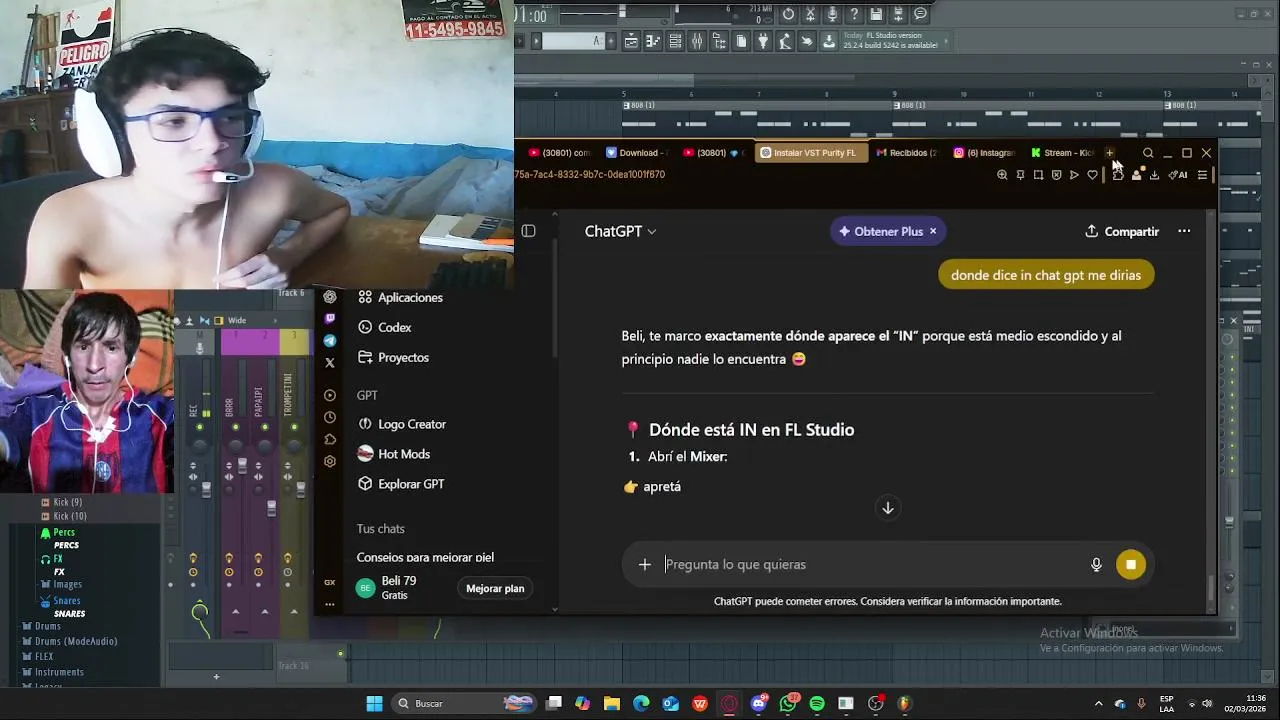1280x720 pixels.
Task: Click the zoom magnifier icon in the address bar
Action: (x=1002, y=175)
